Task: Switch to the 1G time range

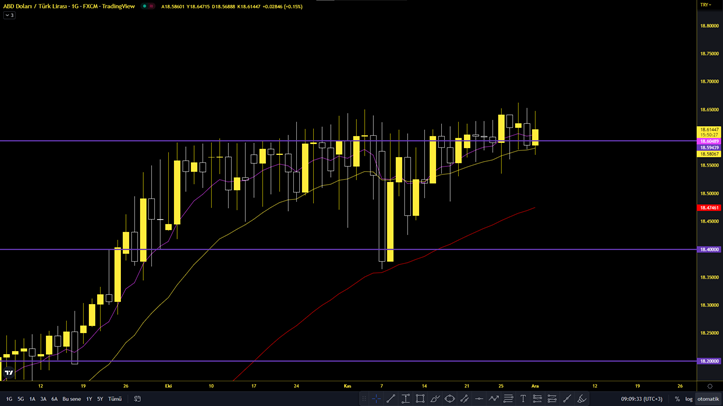Action: point(9,399)
